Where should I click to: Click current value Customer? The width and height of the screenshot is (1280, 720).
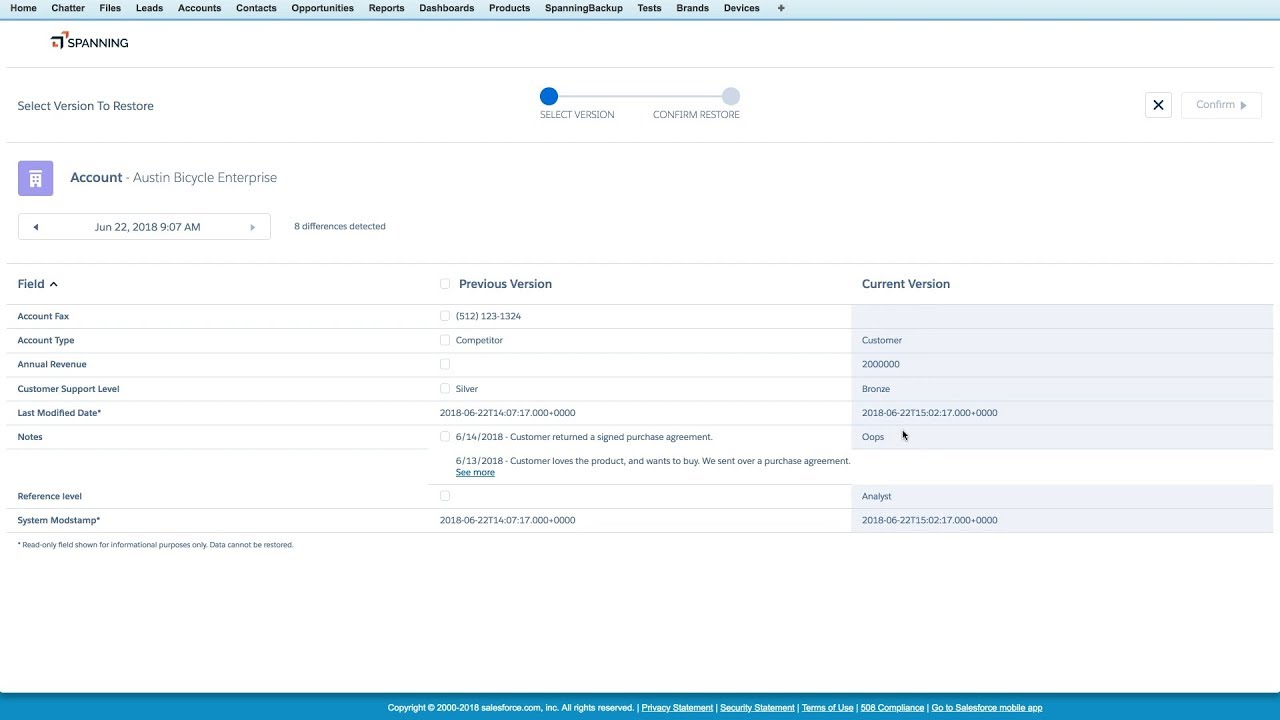882,340
